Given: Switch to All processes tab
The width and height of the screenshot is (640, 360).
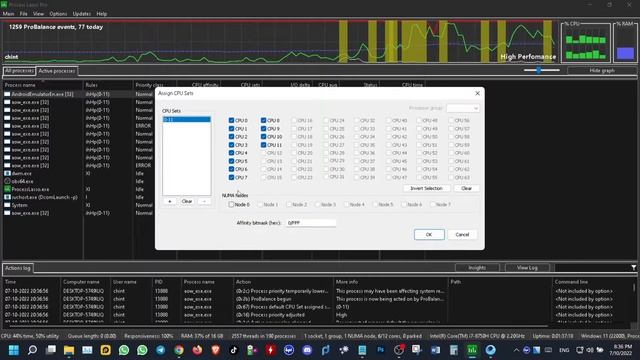Looking at the screenshot, I should pyautogui.click(x=19, y=71).
